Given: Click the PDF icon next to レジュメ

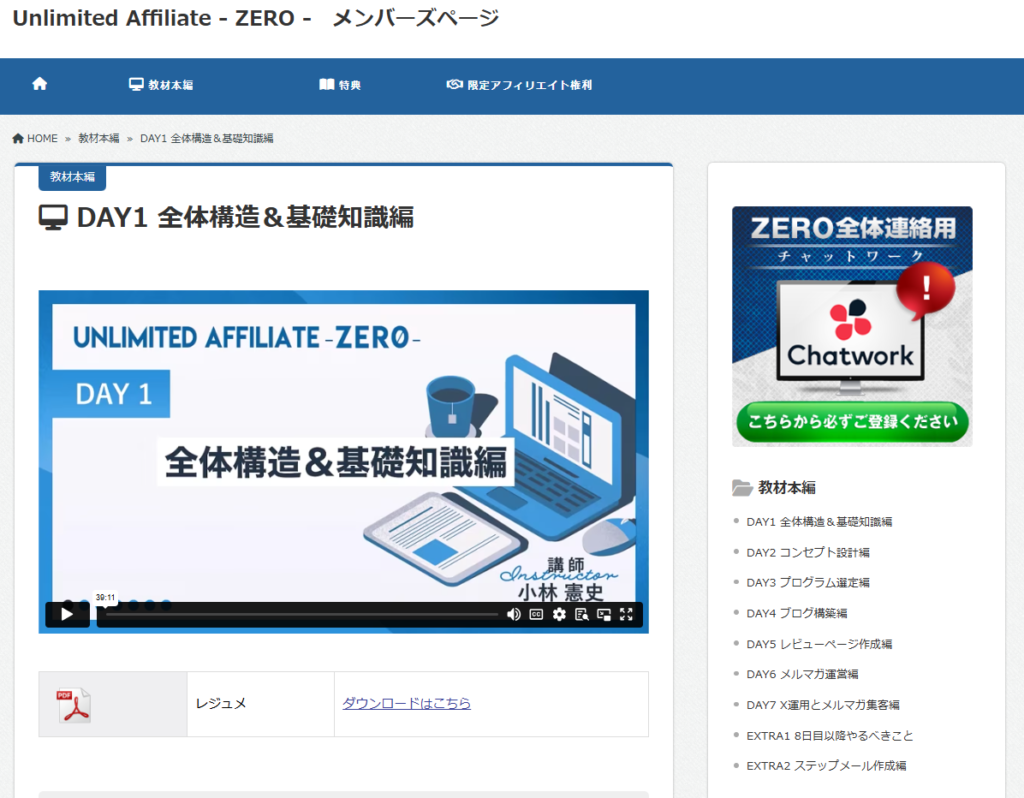Looking at the screenshot, I should point(73,704).
